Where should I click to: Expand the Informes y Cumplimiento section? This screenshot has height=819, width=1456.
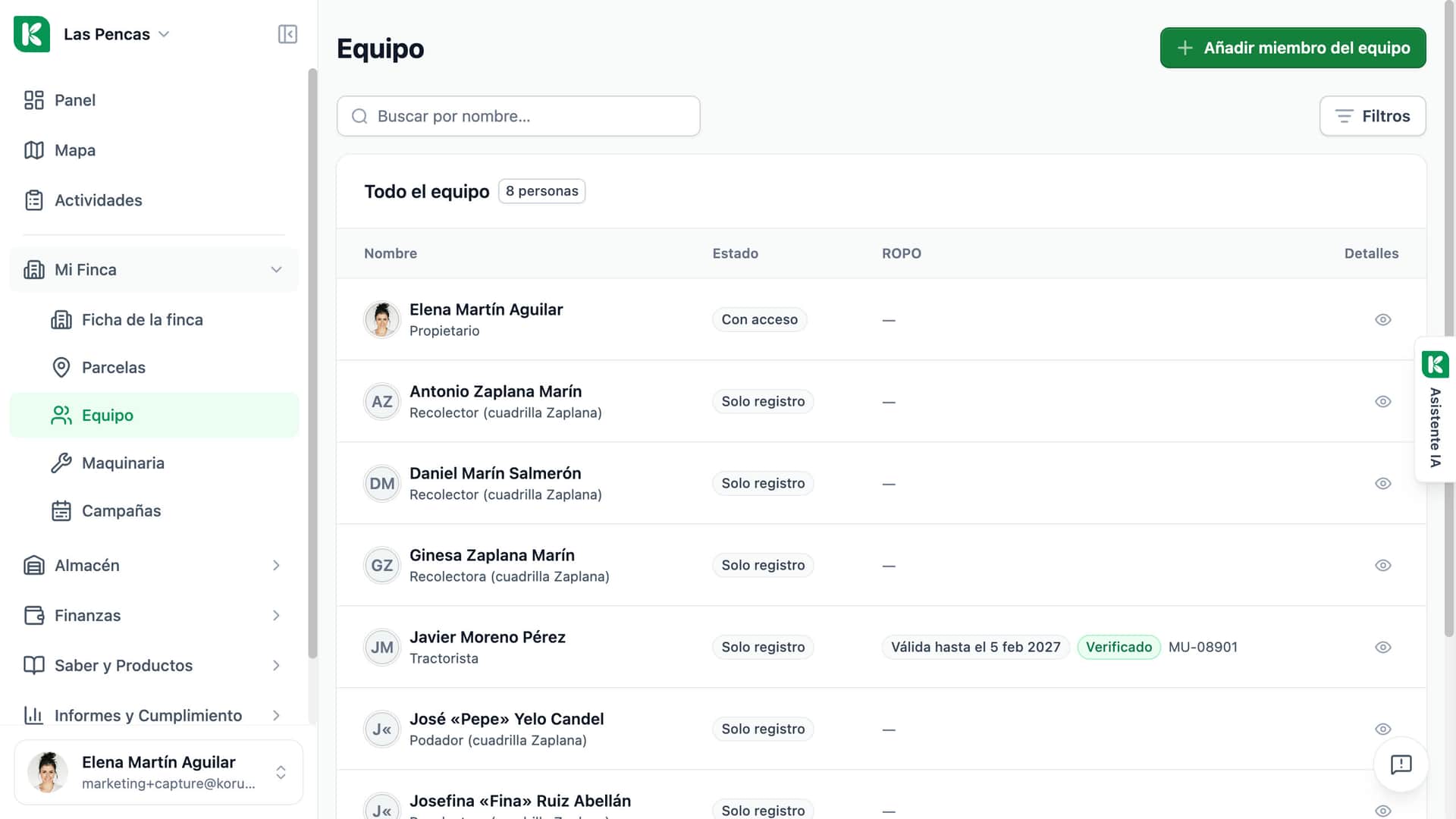(154, 715)
